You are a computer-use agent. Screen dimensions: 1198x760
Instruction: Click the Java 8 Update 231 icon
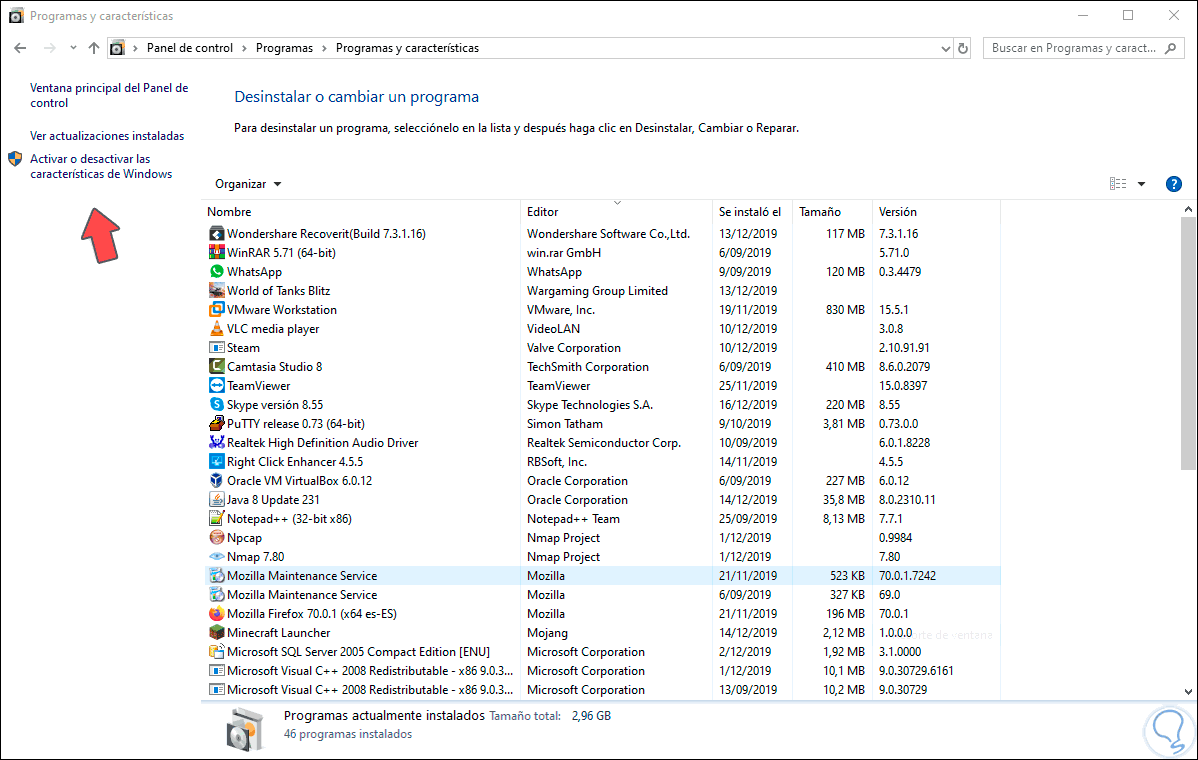tap(216, 500)
